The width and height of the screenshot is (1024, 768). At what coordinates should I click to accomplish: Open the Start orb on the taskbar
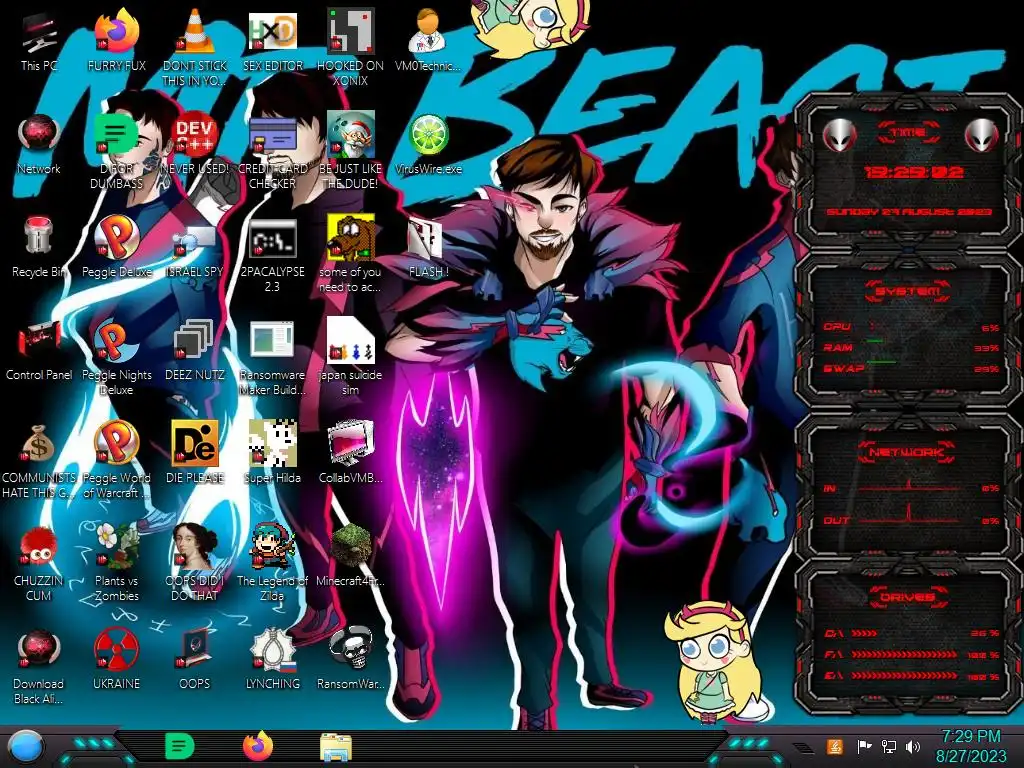coord(25,747)
